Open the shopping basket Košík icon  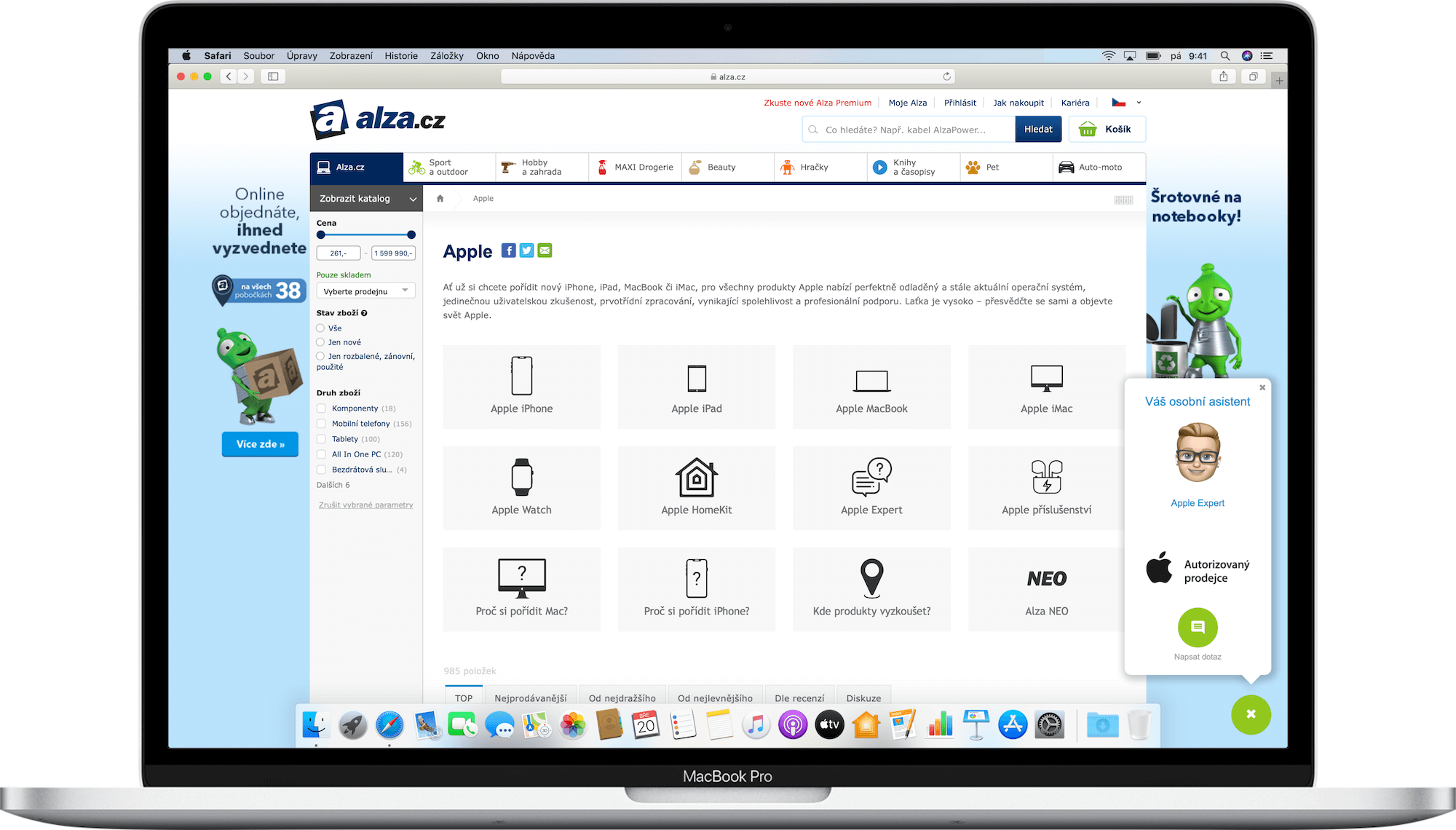coord(1088,130)
